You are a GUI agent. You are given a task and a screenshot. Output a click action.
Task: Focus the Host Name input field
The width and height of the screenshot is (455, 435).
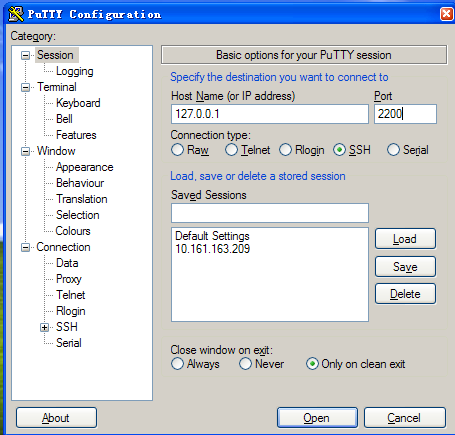270,114
